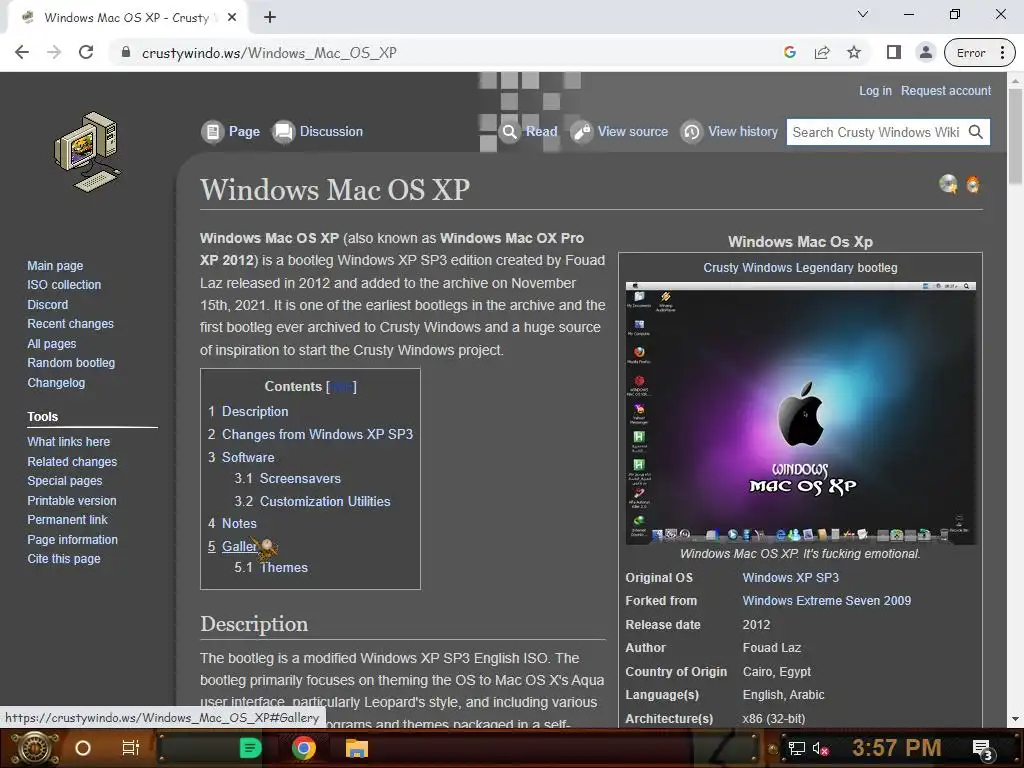The image size is (1024, 768).
Task: Open the View history tab
Action: click(x=729, y=132)
